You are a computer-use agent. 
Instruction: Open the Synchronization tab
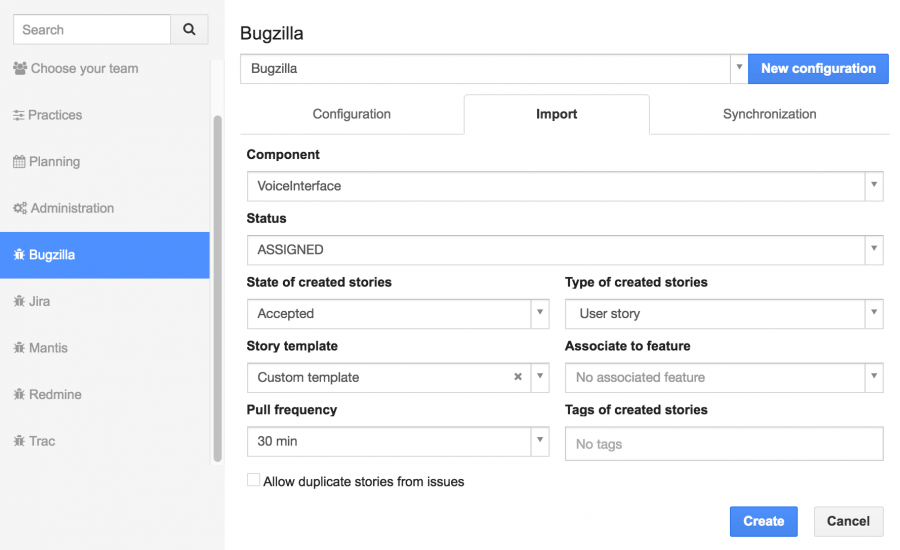(769, 114)
